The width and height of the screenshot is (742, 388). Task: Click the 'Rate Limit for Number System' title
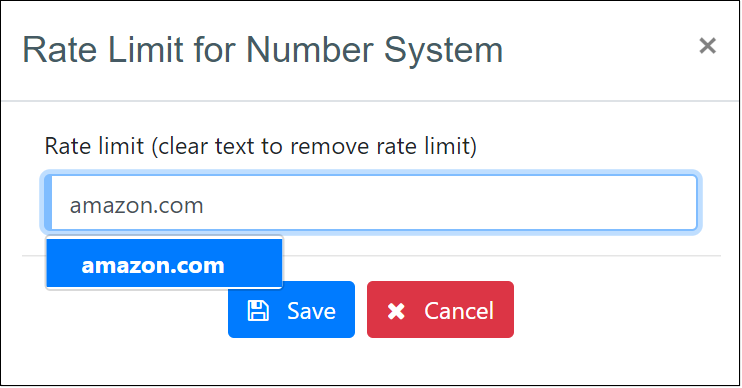tap(263, 50)
